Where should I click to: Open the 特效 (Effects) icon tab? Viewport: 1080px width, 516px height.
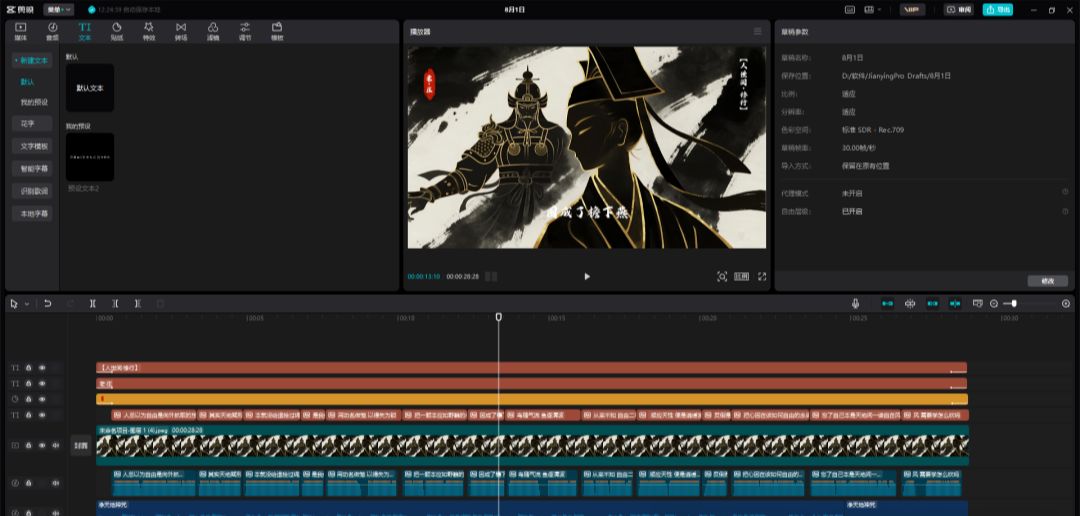[x=148, y=30]
